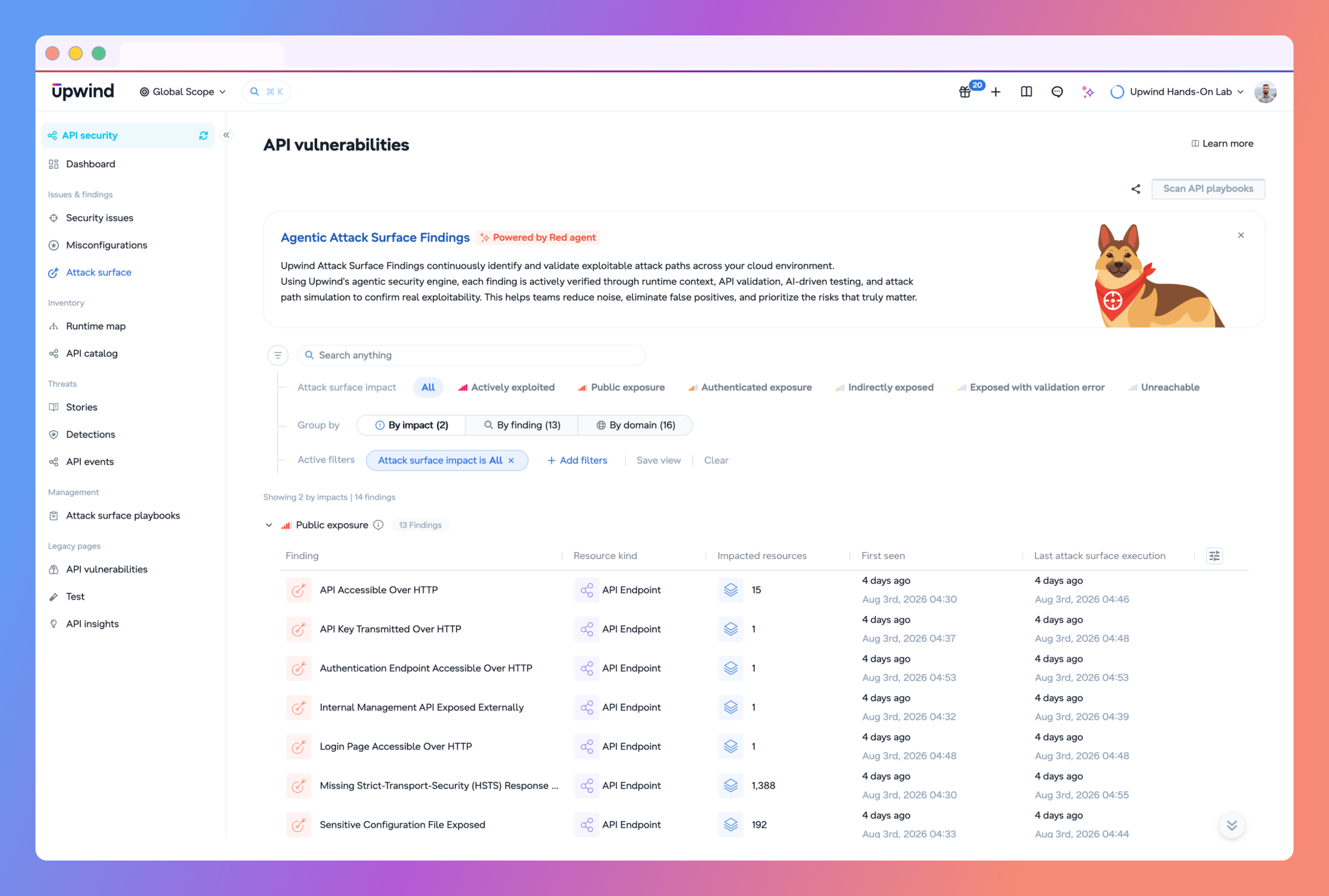The height and width of the screenshot is (896, 1329).
Task: Open Upwind Hands-On Lab organization dropdown
Action: (1177, 92)
